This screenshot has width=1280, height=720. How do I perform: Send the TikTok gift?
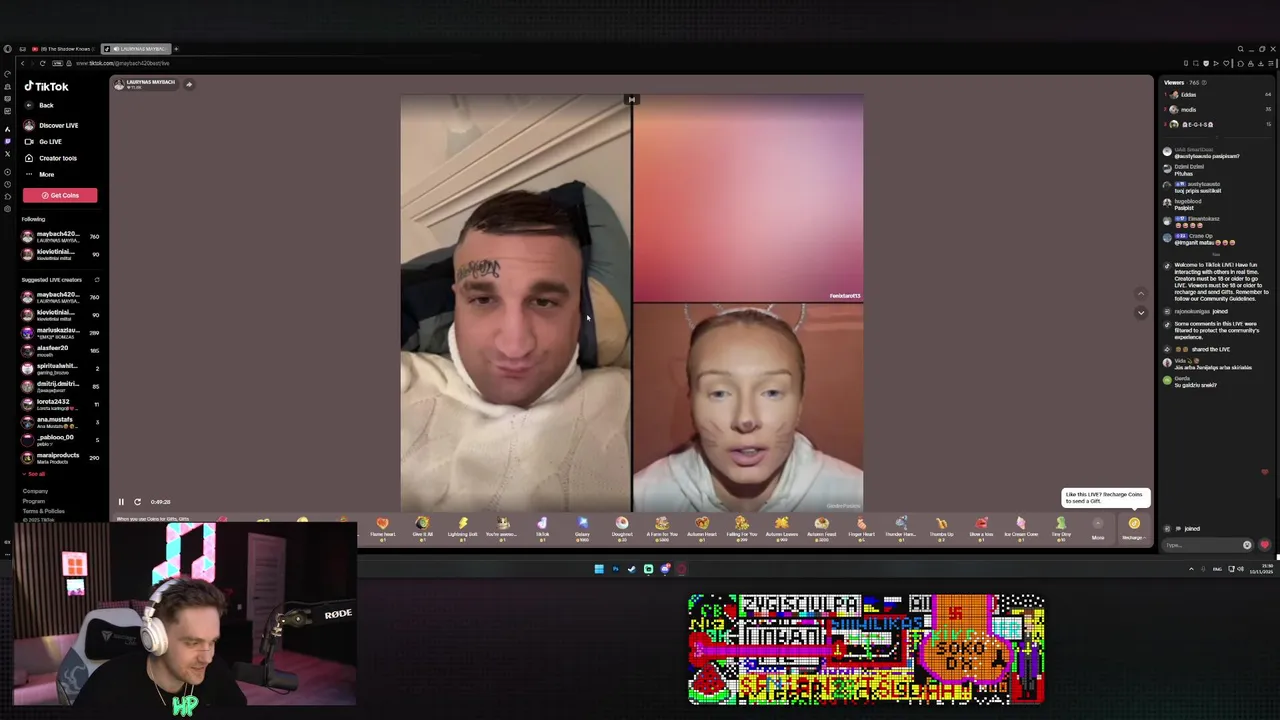point(542,527)
